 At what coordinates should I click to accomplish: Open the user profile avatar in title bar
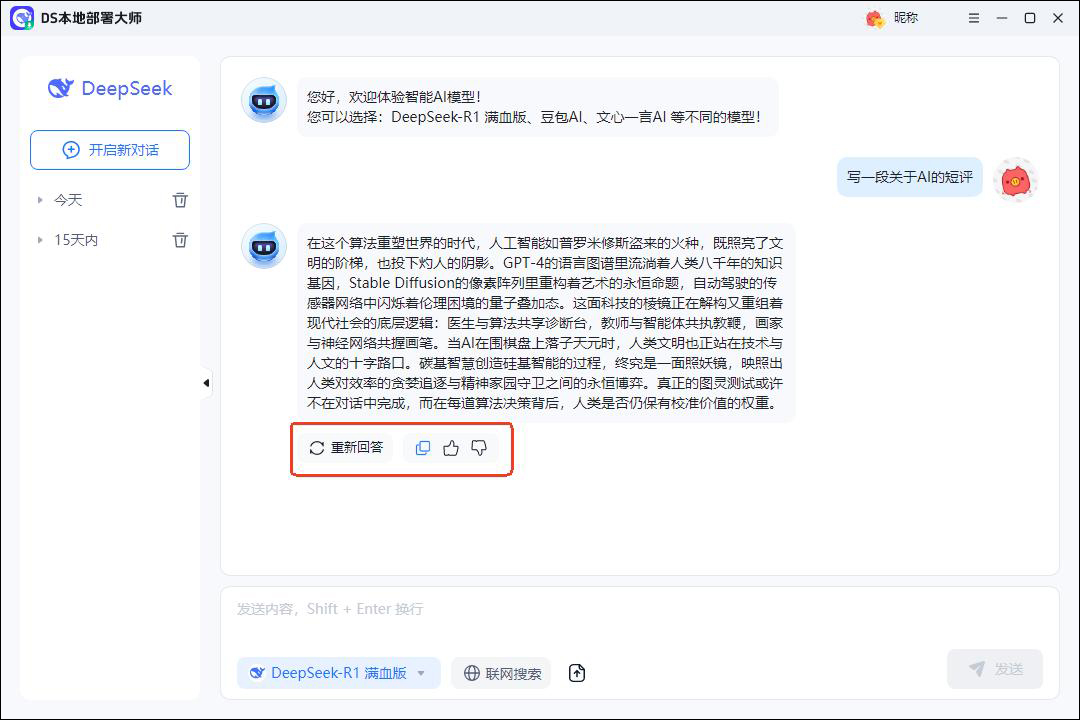(x=875, y=19)
